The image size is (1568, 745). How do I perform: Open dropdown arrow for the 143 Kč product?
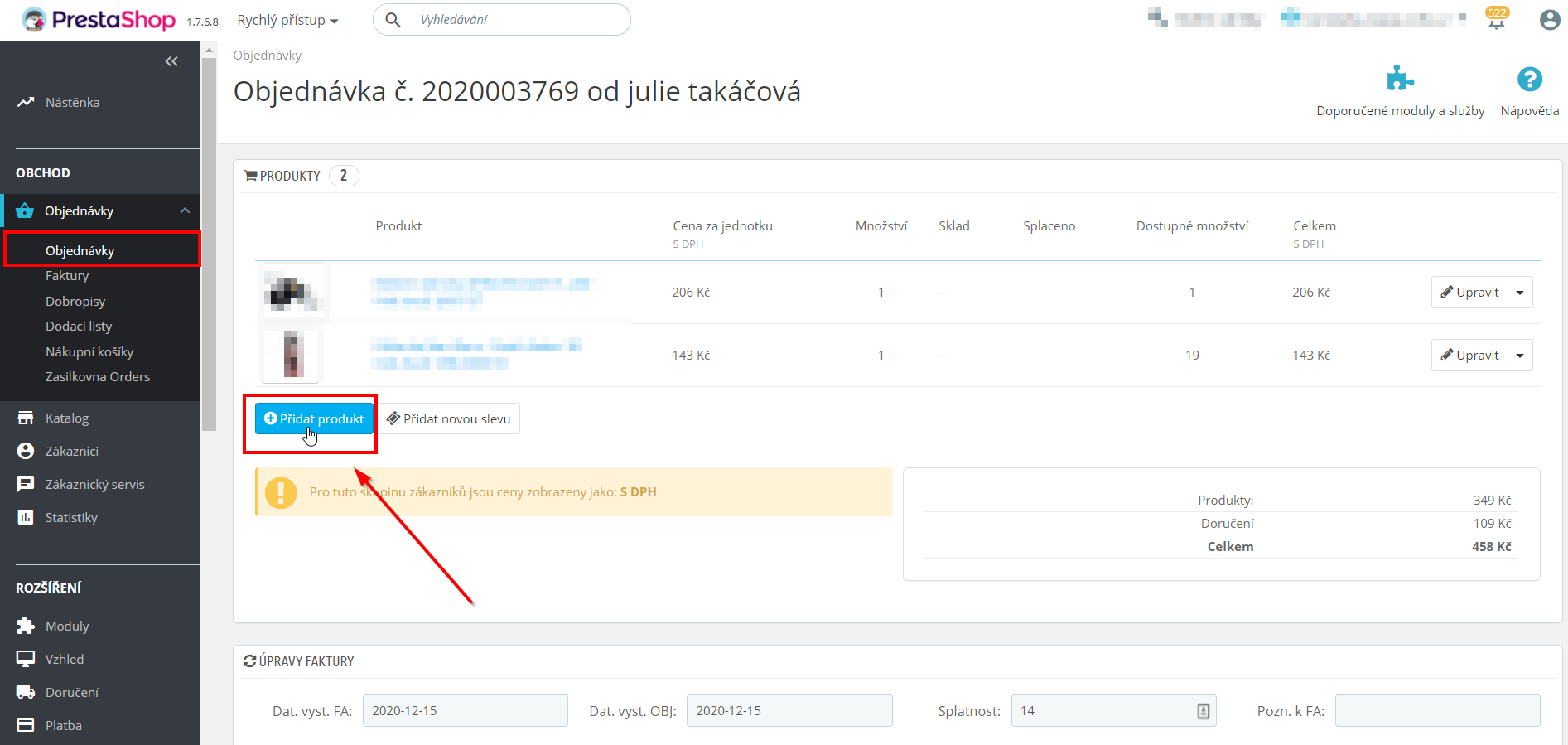[x=1520, y=356]
